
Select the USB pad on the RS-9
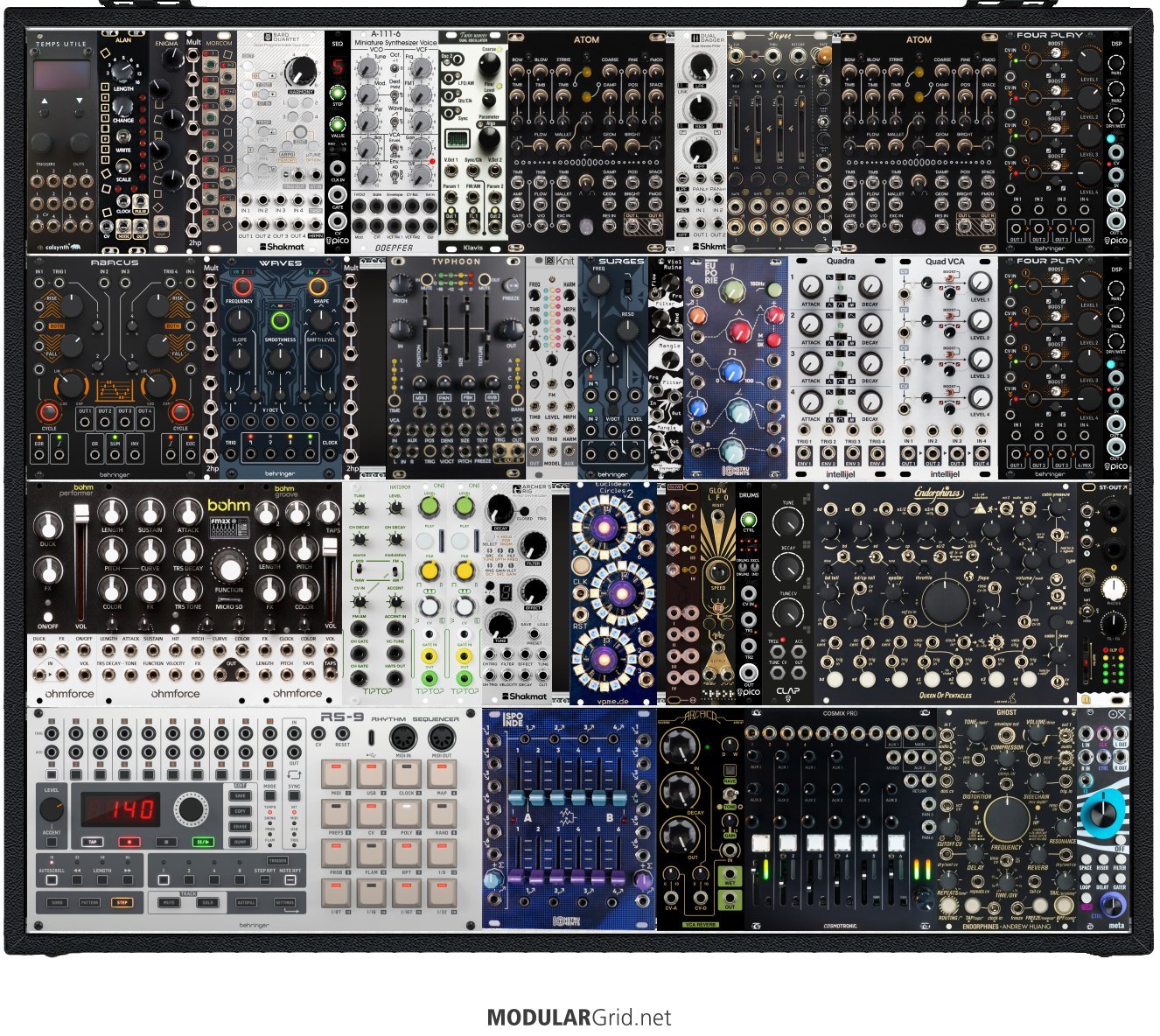(371, 775)
